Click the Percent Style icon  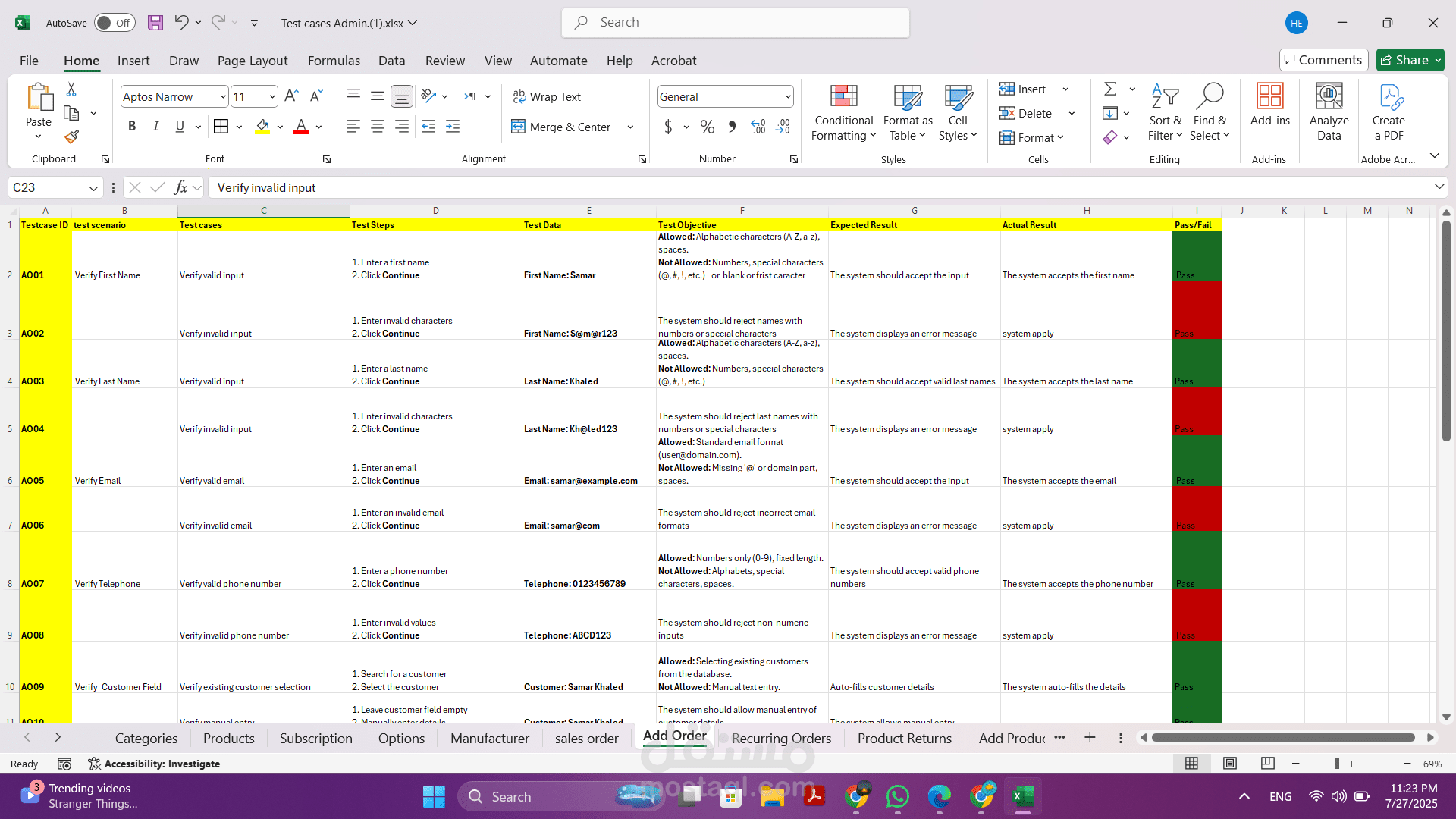pos(707,127)
